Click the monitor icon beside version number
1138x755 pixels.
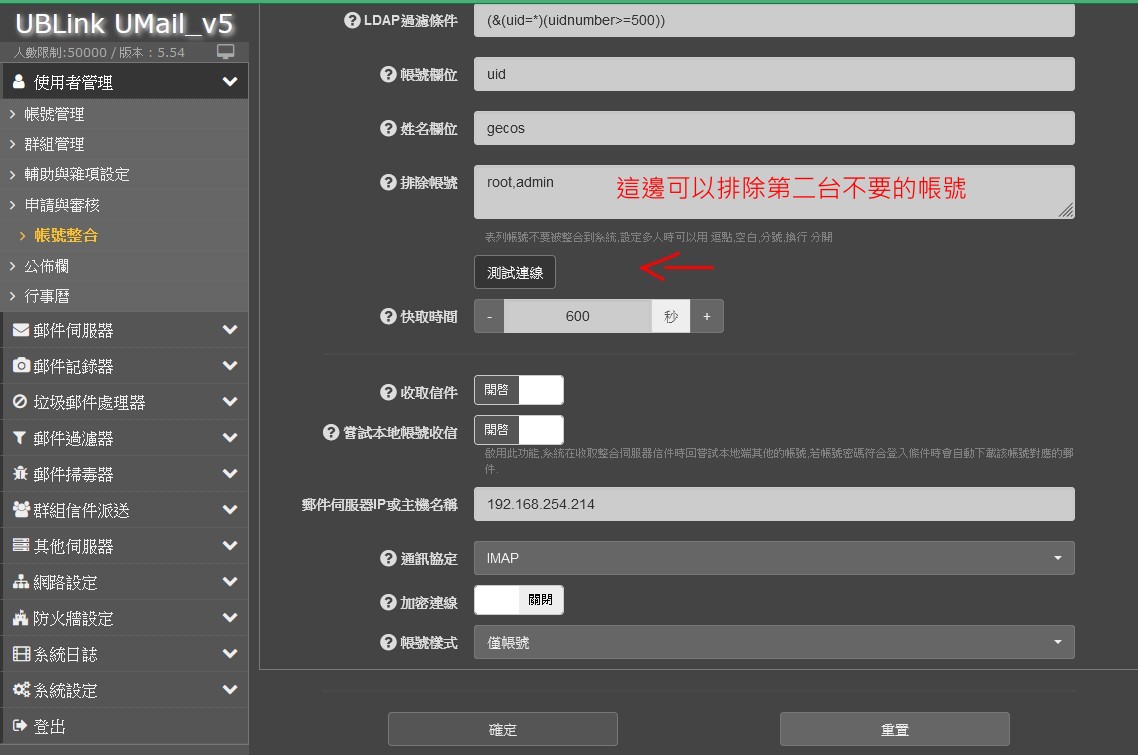226,52
